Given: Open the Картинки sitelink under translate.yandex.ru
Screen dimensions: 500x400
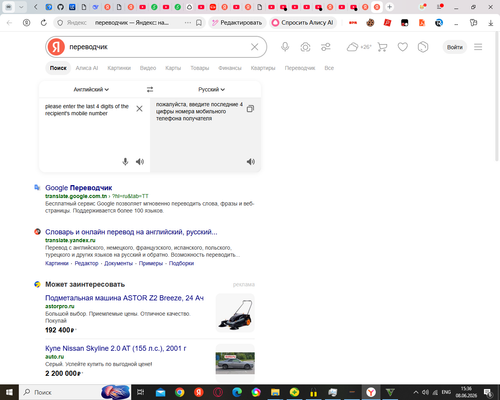Looking at the screenshot, I should coord(57,263).
